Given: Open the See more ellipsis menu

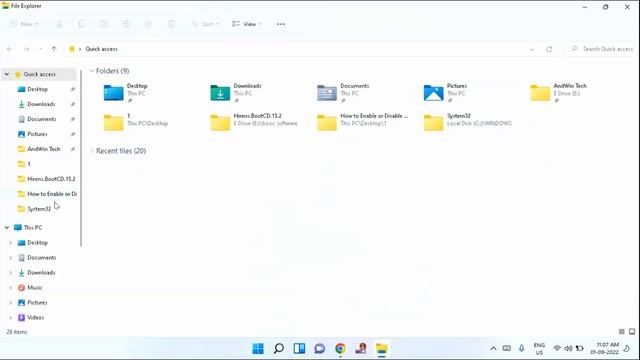Looking at the screenshot, I should [x=281, y=24].
